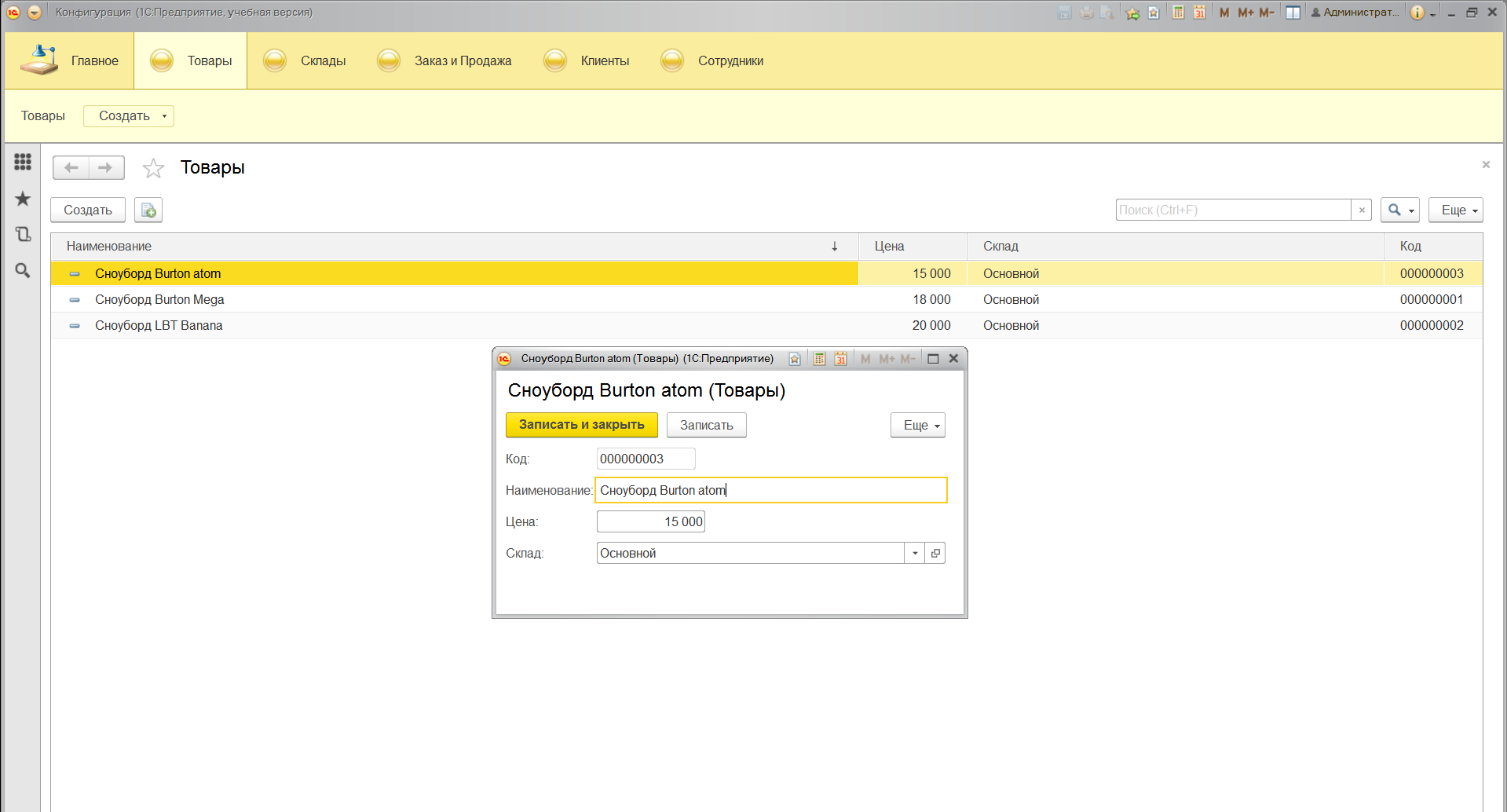
Task: Open the calendar from main title bar
Action: click(1199, 13)
